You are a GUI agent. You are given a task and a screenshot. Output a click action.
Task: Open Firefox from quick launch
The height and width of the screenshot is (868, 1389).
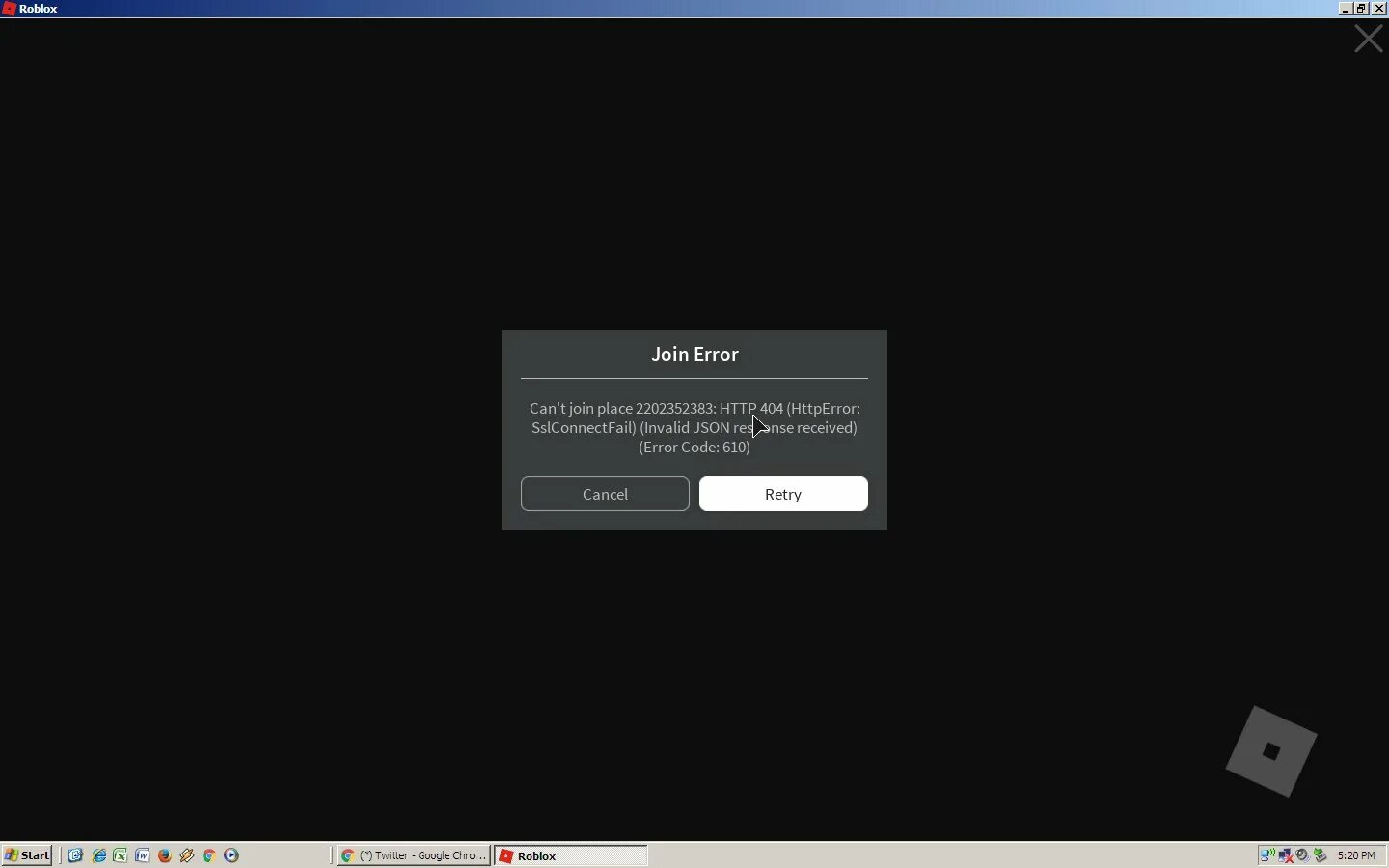pos(165,855)
